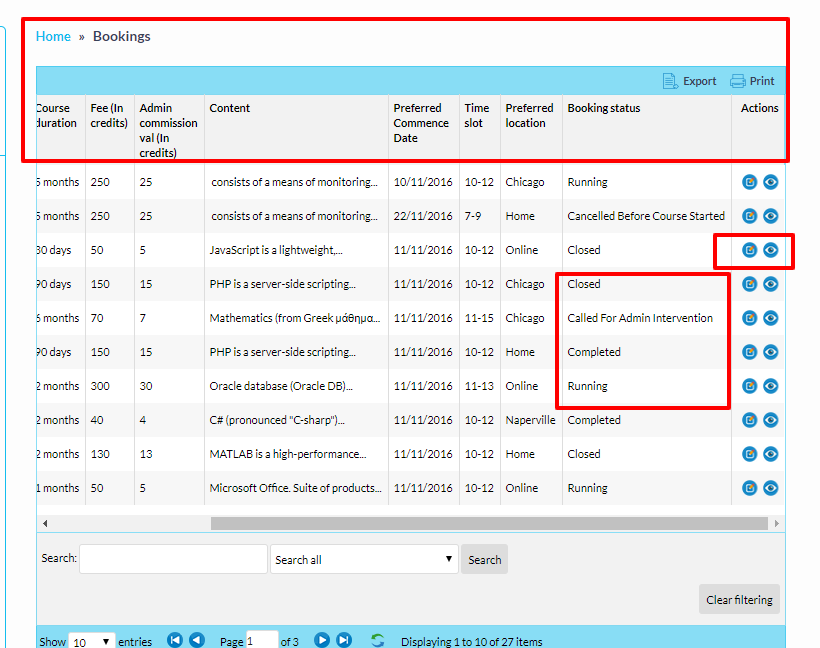This screenshot has width=820, height=648.
Task: View the Cancelled Before Course Started booking
Action: point(771,216)
